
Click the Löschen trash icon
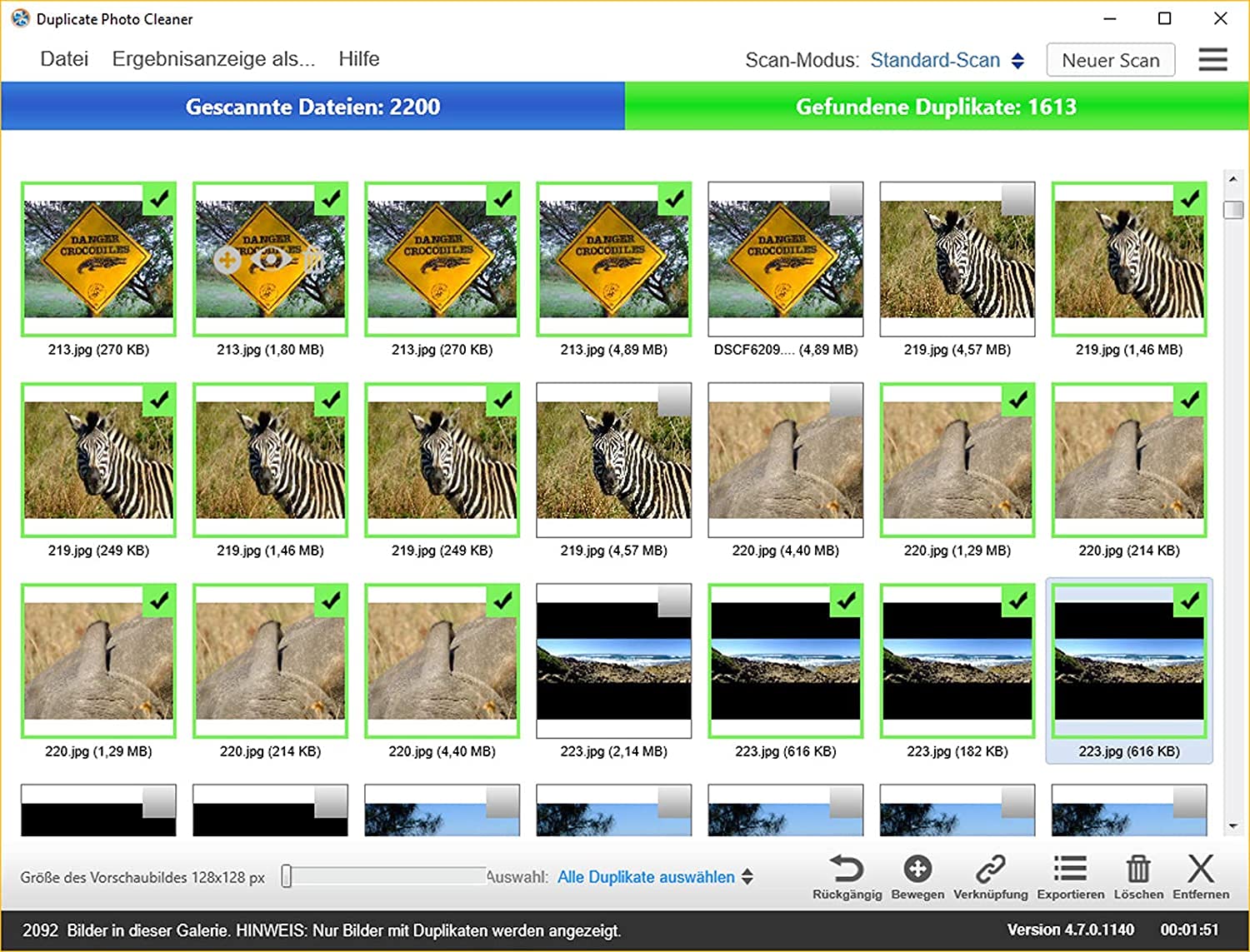1138,869
